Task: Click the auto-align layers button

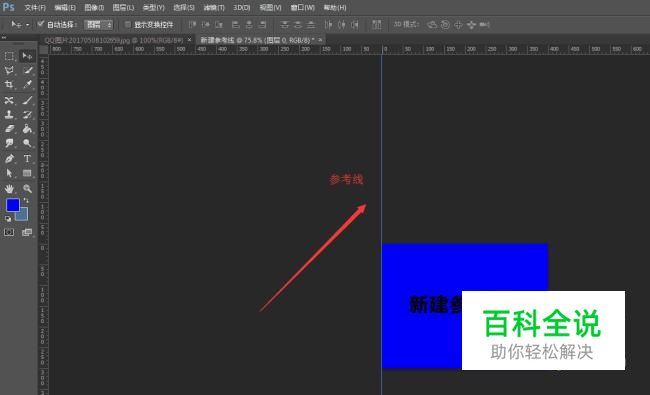Action: [x=376, y=25]
